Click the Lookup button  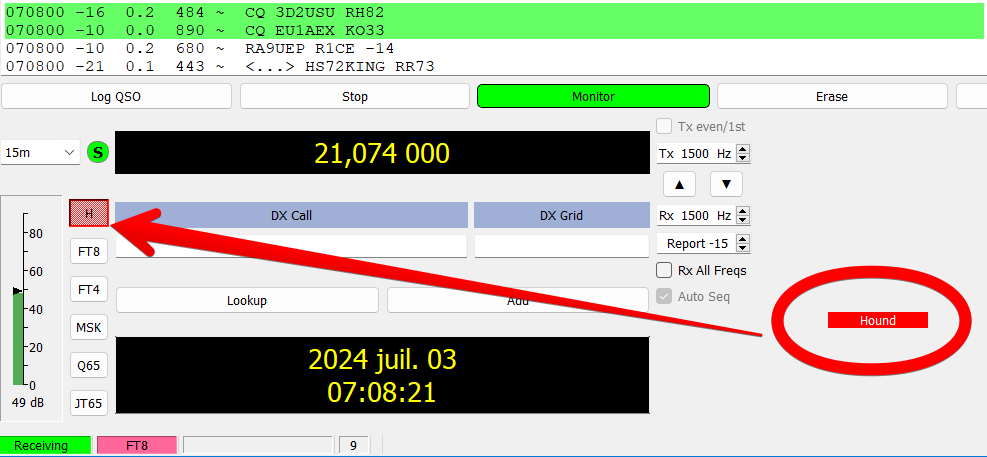point(247,300)
